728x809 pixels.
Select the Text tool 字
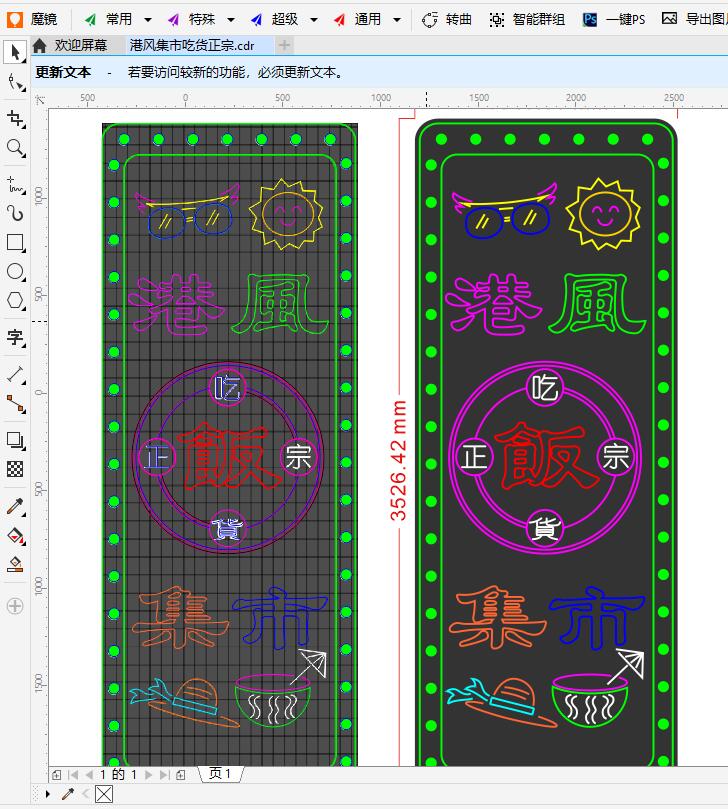15,338
